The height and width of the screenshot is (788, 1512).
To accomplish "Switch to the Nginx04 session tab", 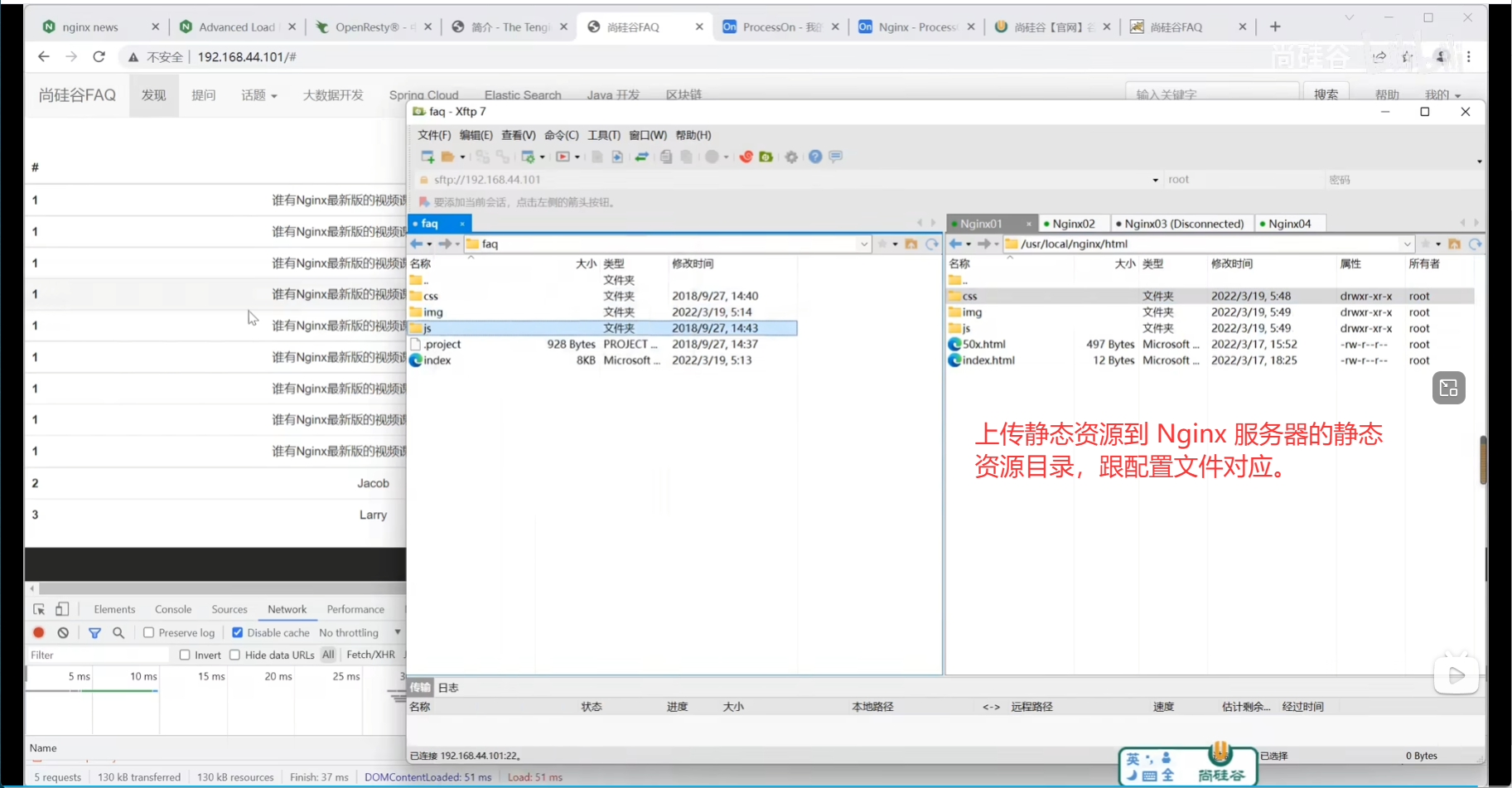I will pyautogui.click(x=1290, y=224).
